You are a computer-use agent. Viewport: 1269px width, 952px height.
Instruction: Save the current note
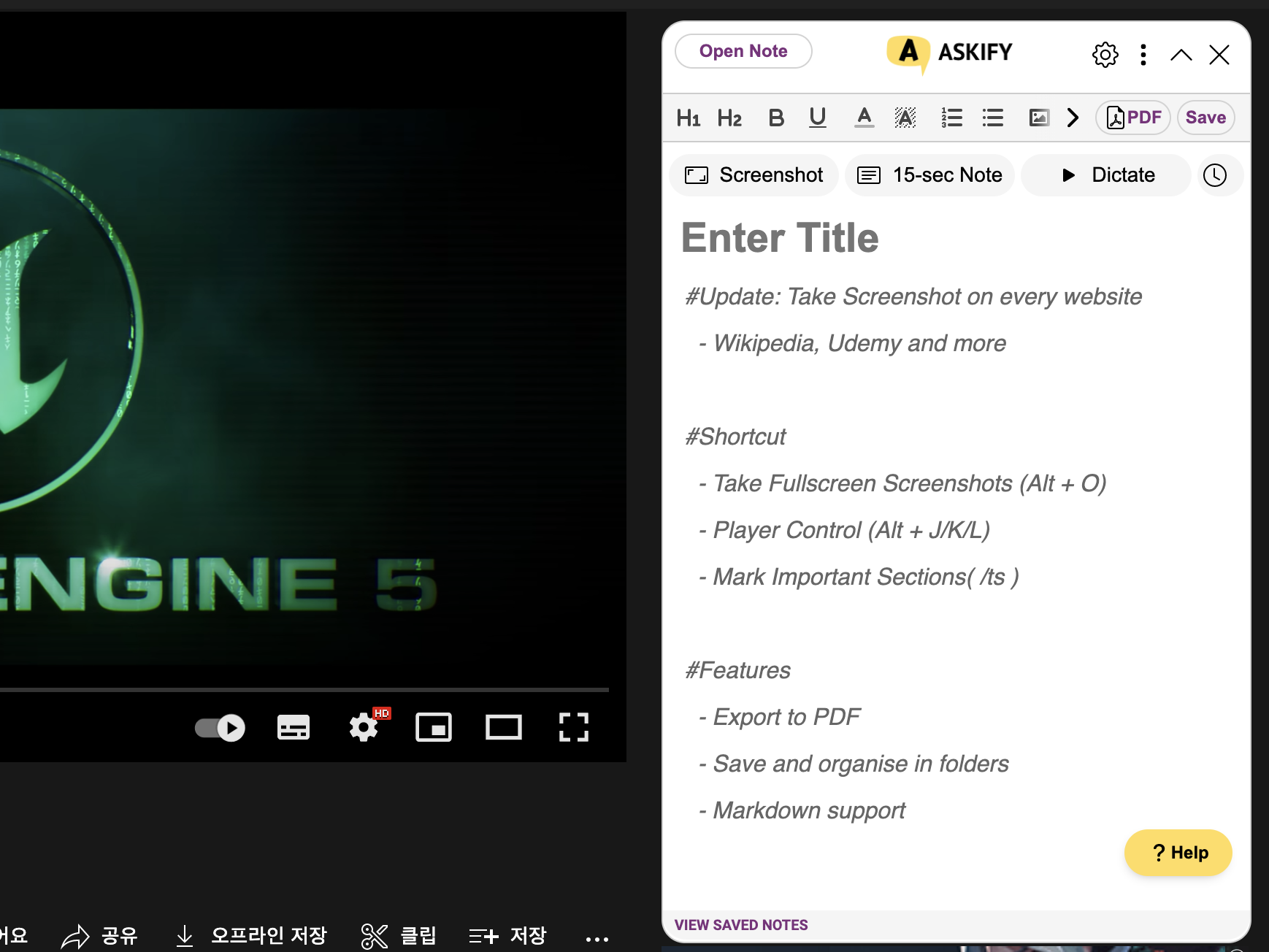coord(1205,118)
